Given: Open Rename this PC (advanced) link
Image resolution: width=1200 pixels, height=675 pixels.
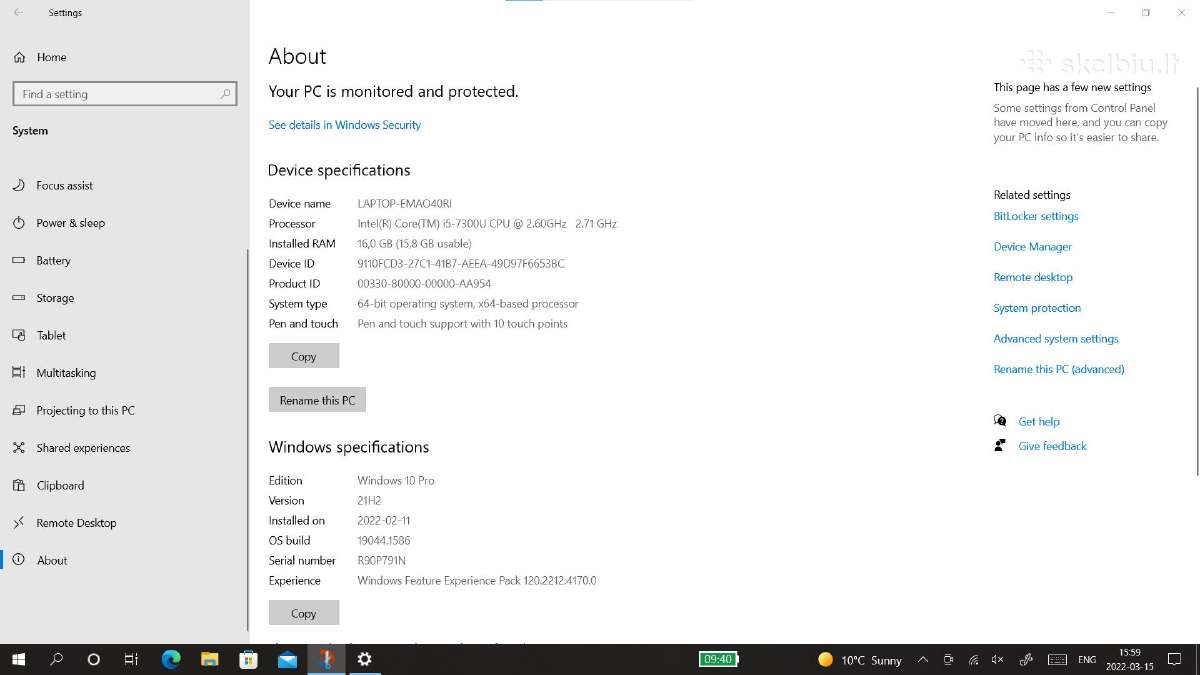Looking at the screenshot, I should [1059, 369].
